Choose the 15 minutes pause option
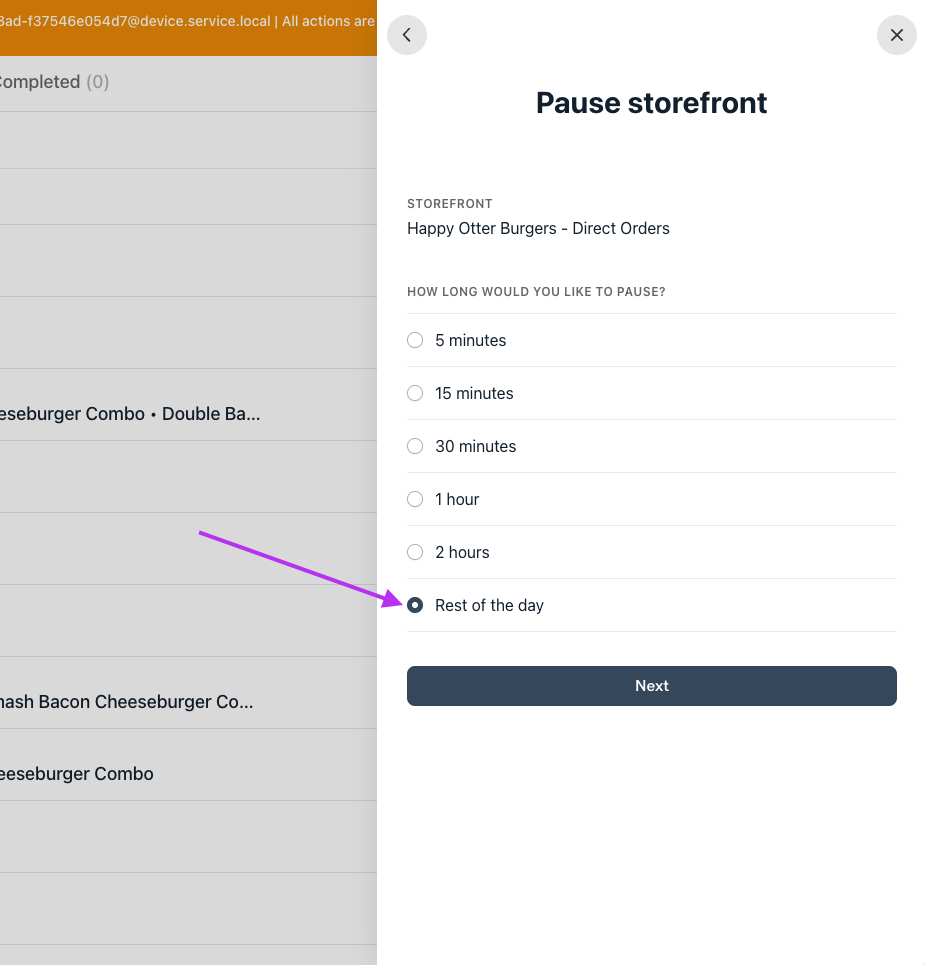925x965 pixels. 415,393
